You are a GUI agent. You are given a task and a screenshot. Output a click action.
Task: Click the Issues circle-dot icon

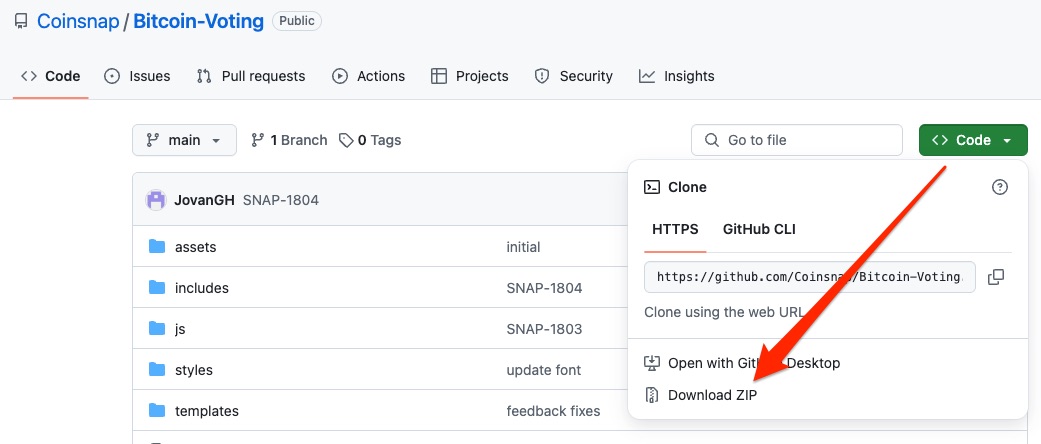click(x=112, y=76)
